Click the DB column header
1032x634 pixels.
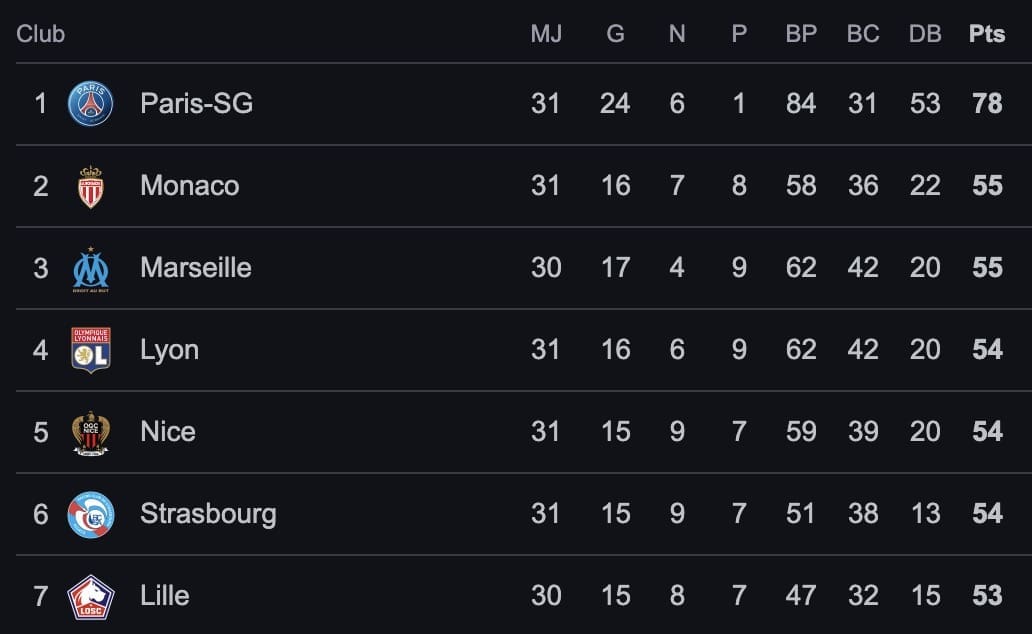[x=925, y=34]
